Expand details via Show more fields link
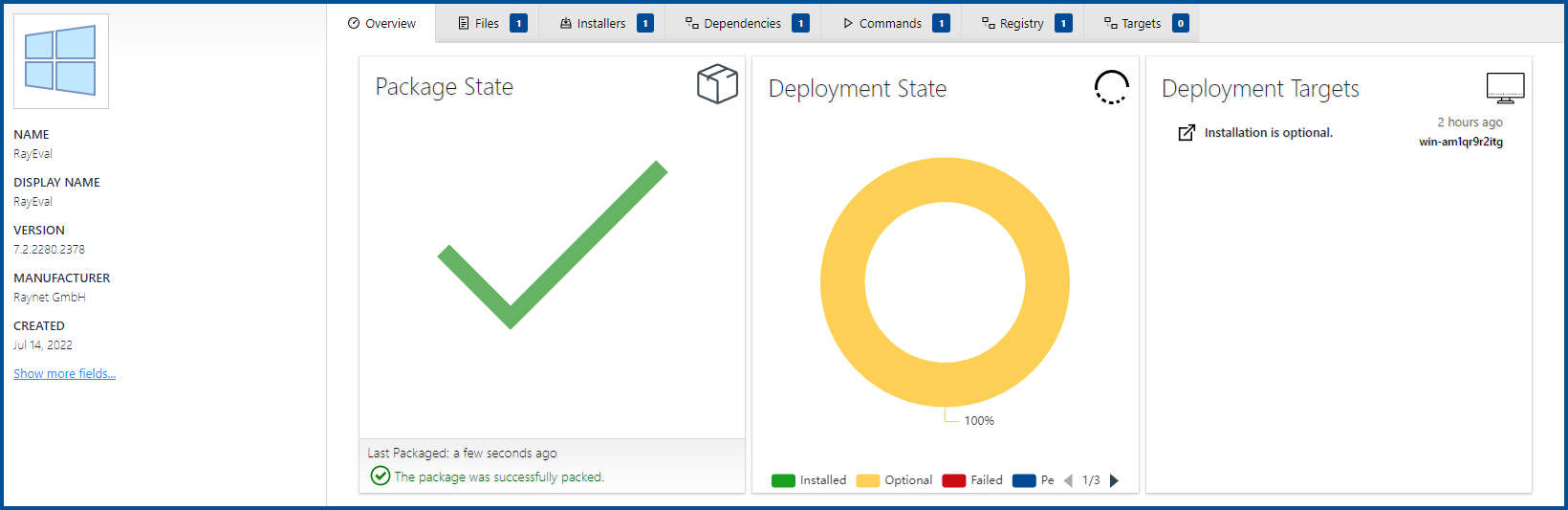 click(64, 374)
